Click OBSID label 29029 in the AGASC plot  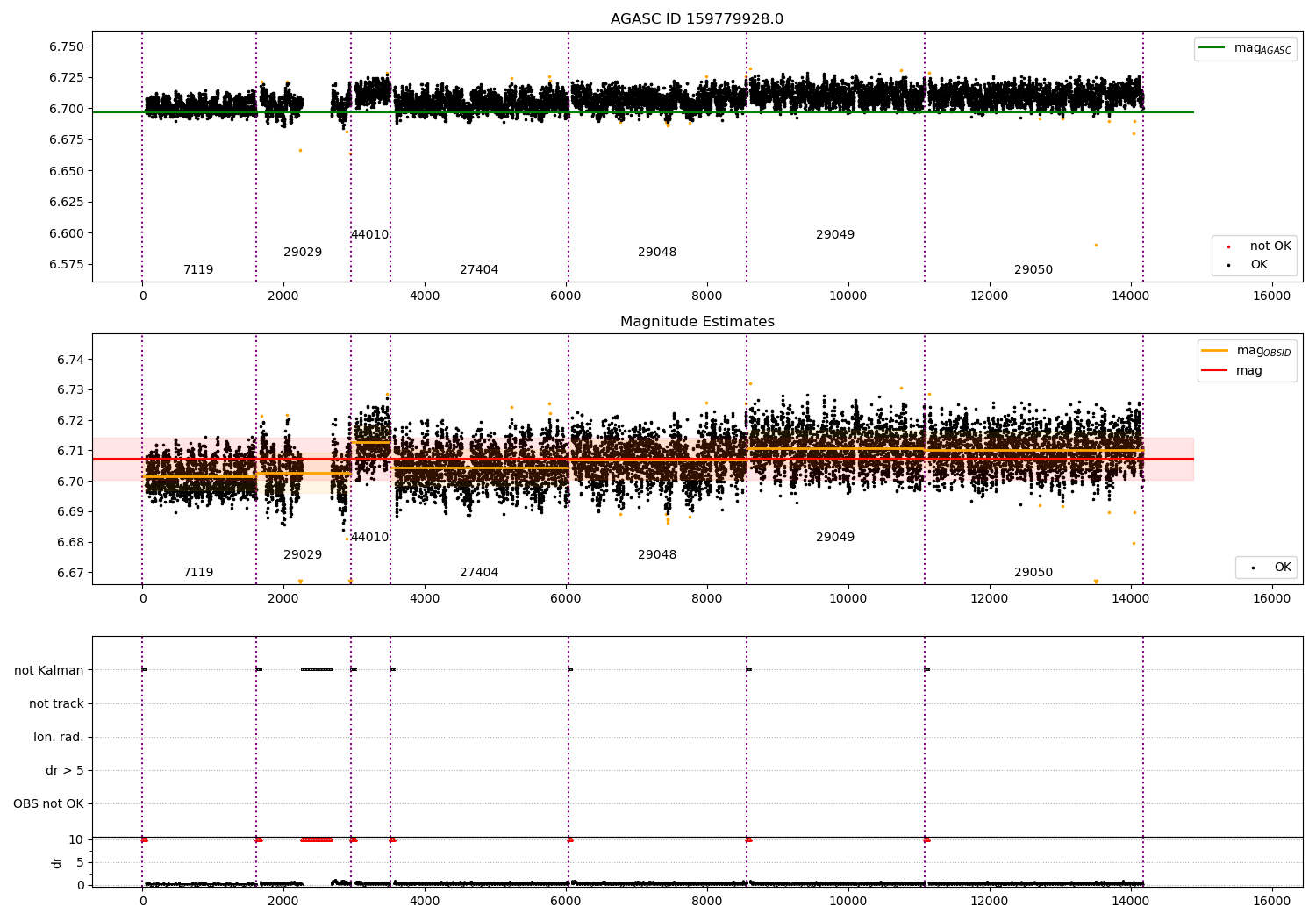pos(303,253)
